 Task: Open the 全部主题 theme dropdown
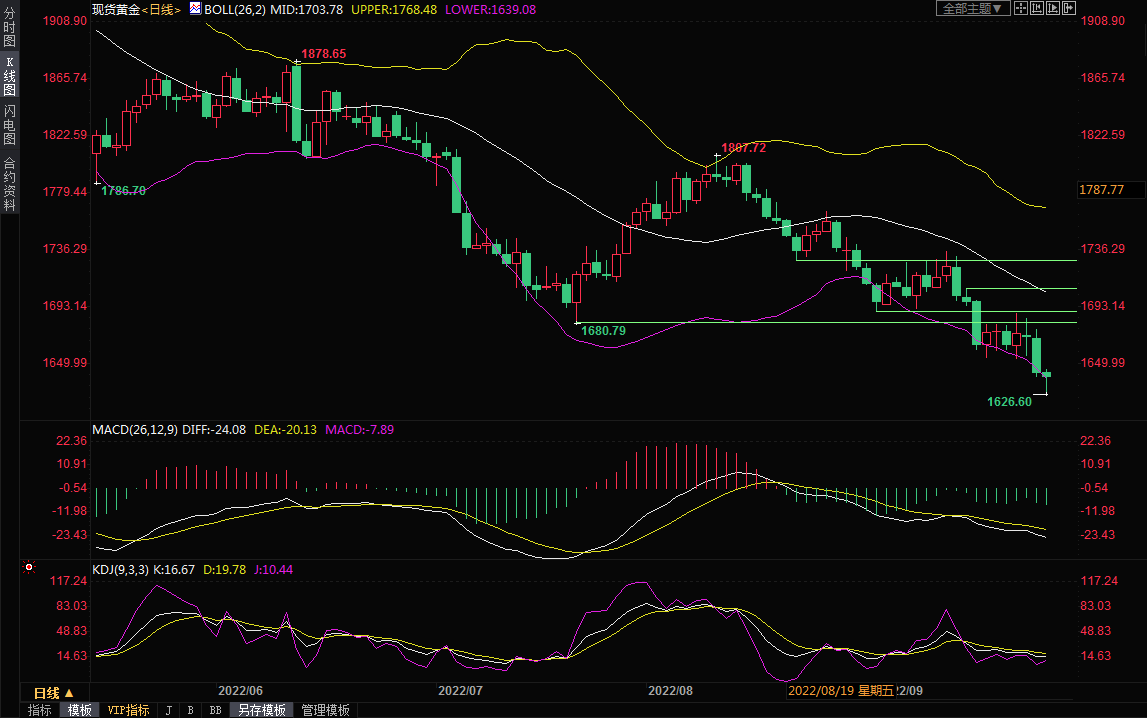(x=971, y=8)
